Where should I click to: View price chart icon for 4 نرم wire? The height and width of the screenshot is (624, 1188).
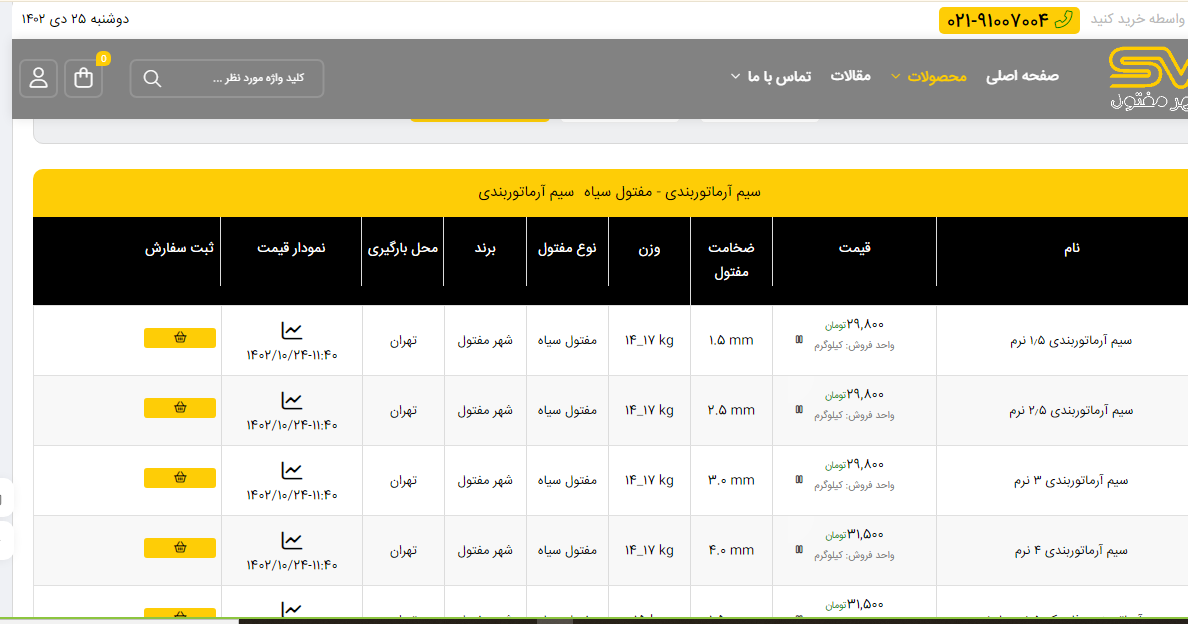click(291, 540)
